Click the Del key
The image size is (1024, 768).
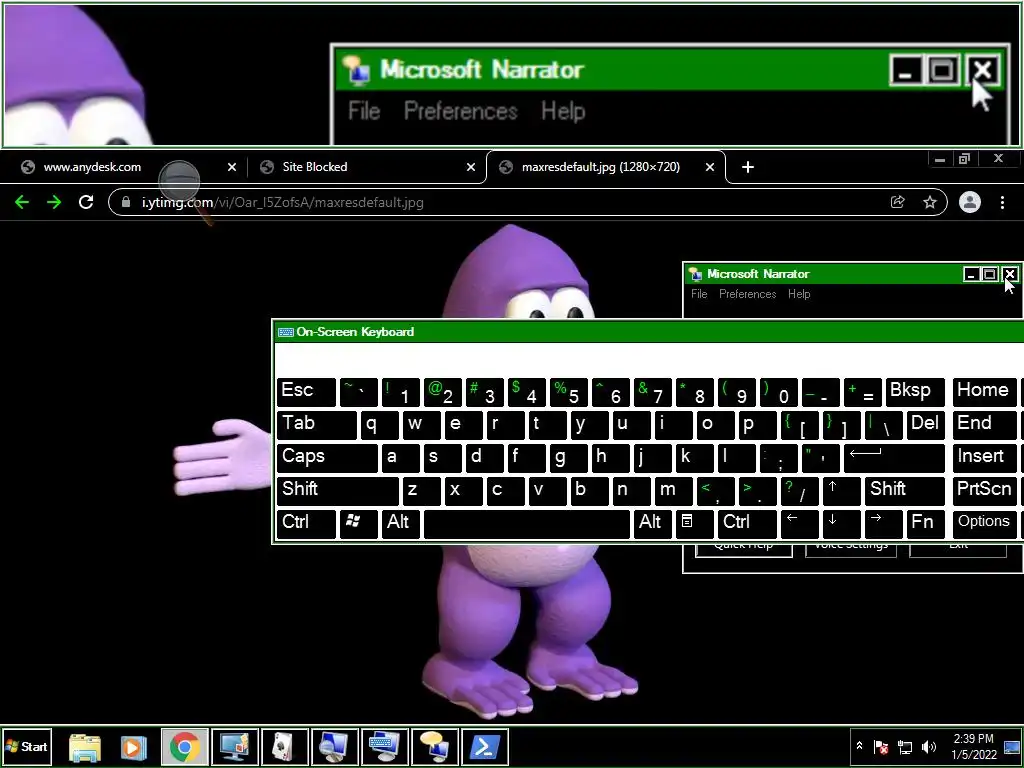(925, 425)
